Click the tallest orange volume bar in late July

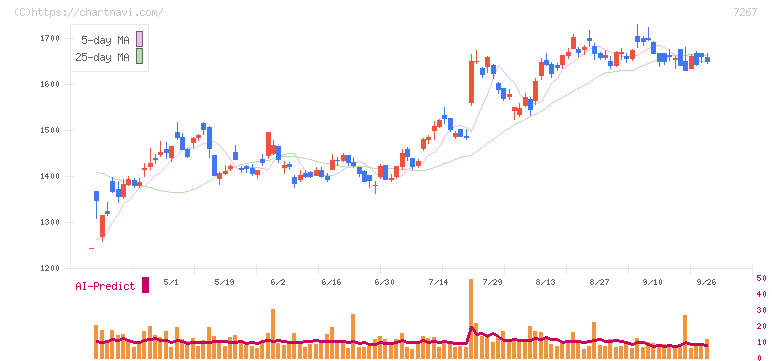471,319
